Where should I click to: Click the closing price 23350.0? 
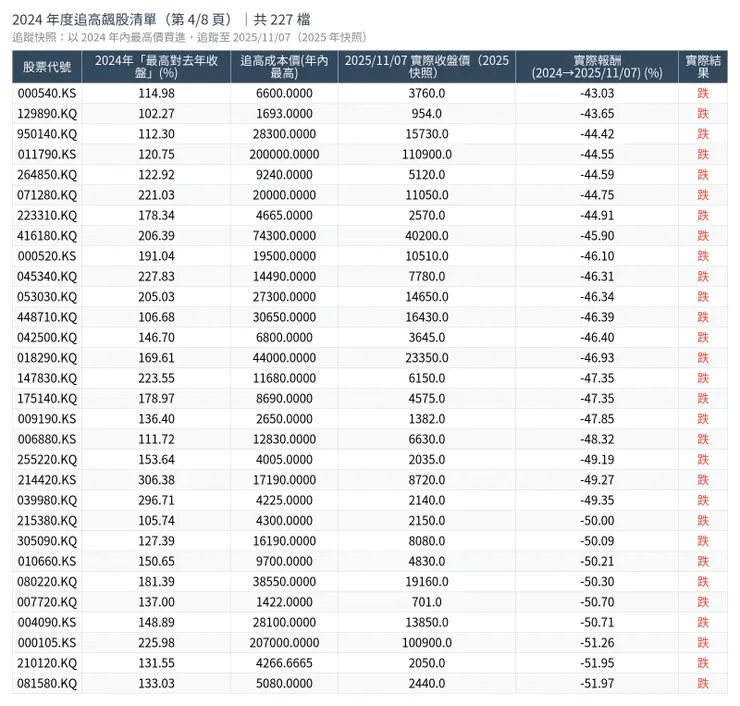(427, 358)
